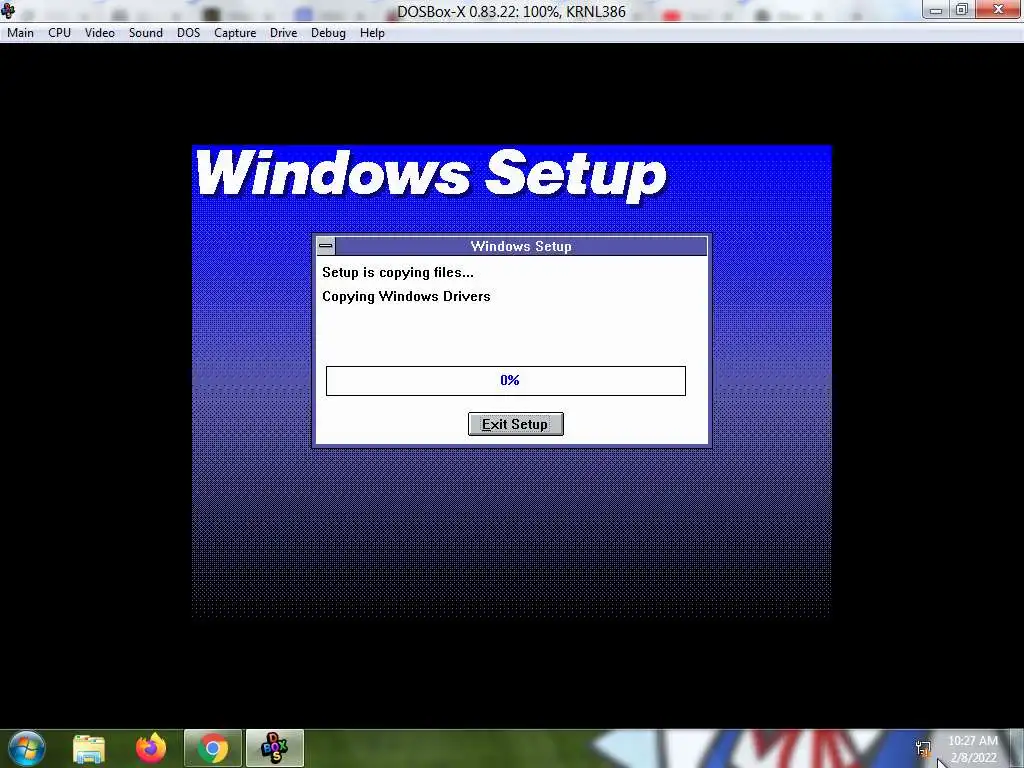1024x768 pixels.
Task: Click the 0% copy progress bar
Action: [505, 381]
